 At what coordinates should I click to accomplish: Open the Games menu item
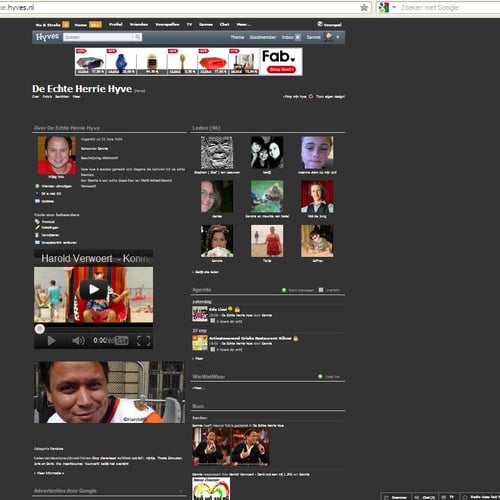click(206, 24)
